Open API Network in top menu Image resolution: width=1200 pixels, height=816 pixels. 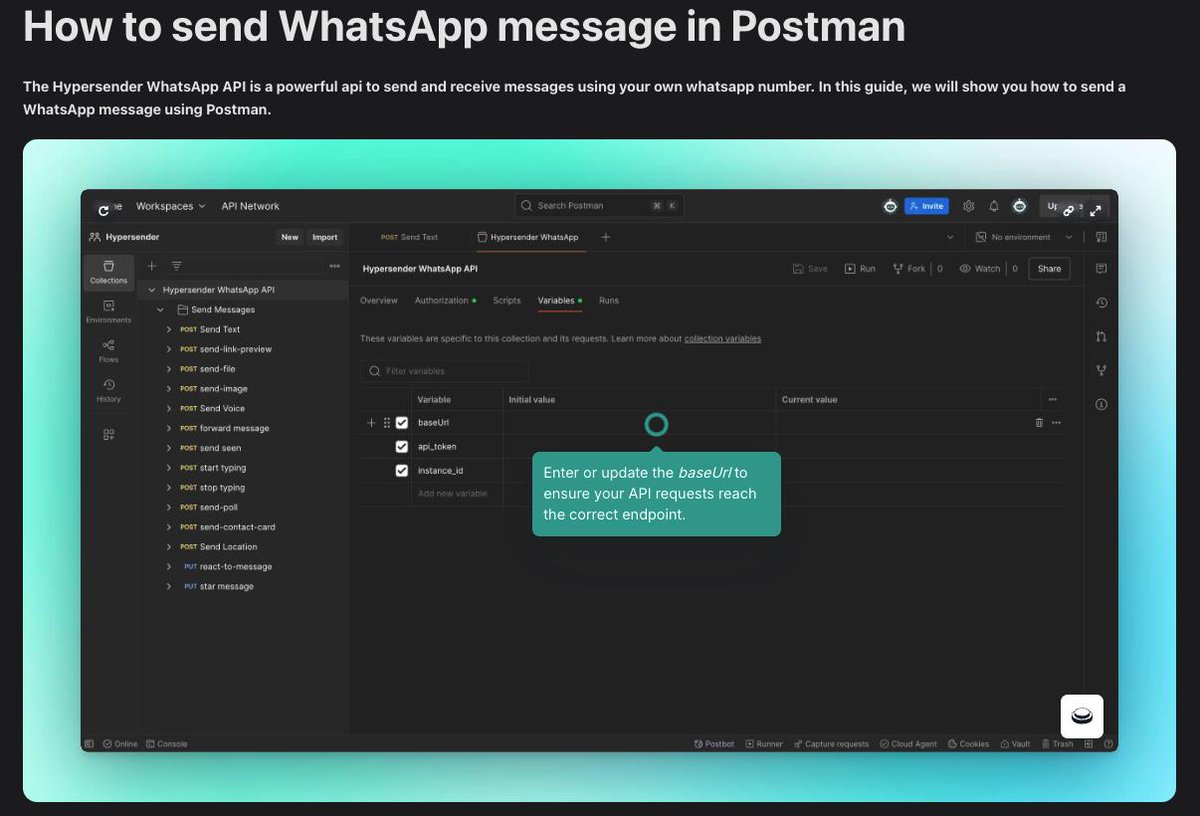(x=251, y=206)
